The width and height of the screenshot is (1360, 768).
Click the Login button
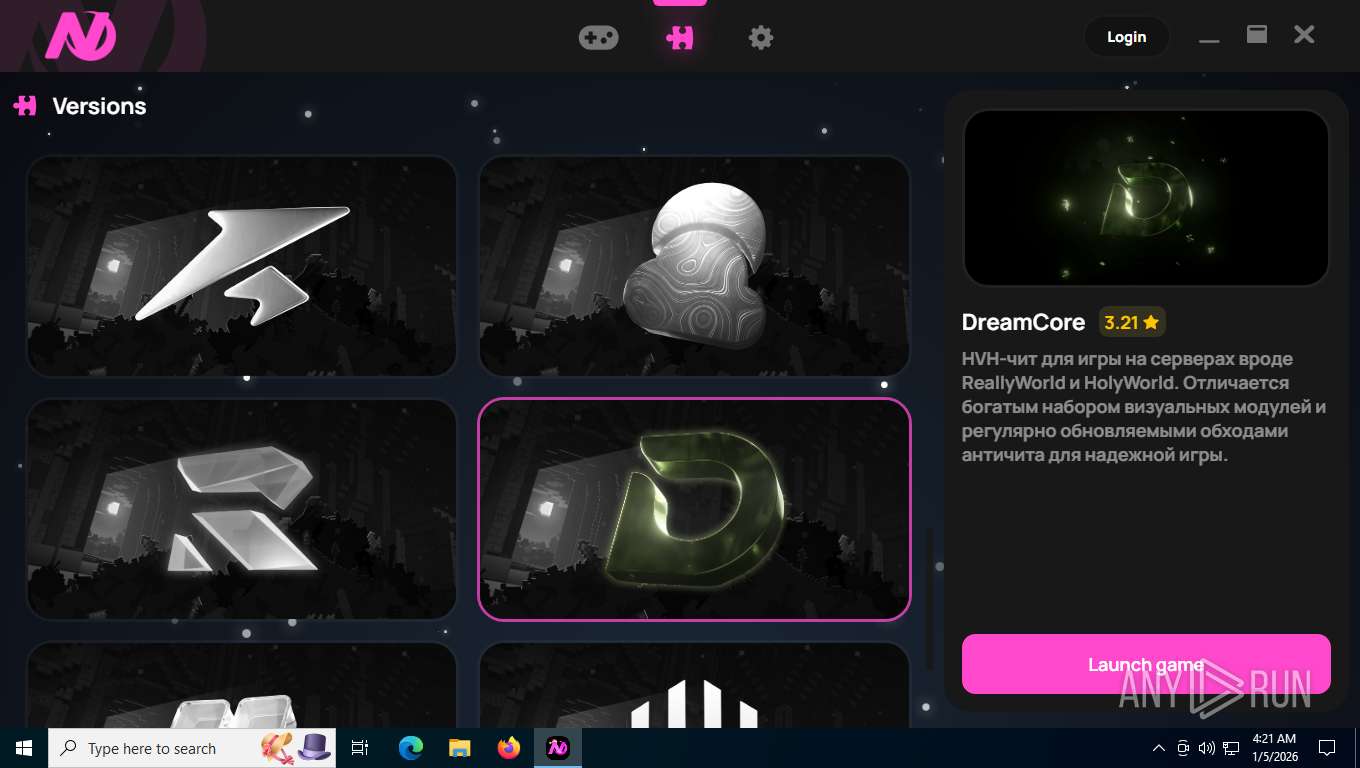(x=1126, y=37)
